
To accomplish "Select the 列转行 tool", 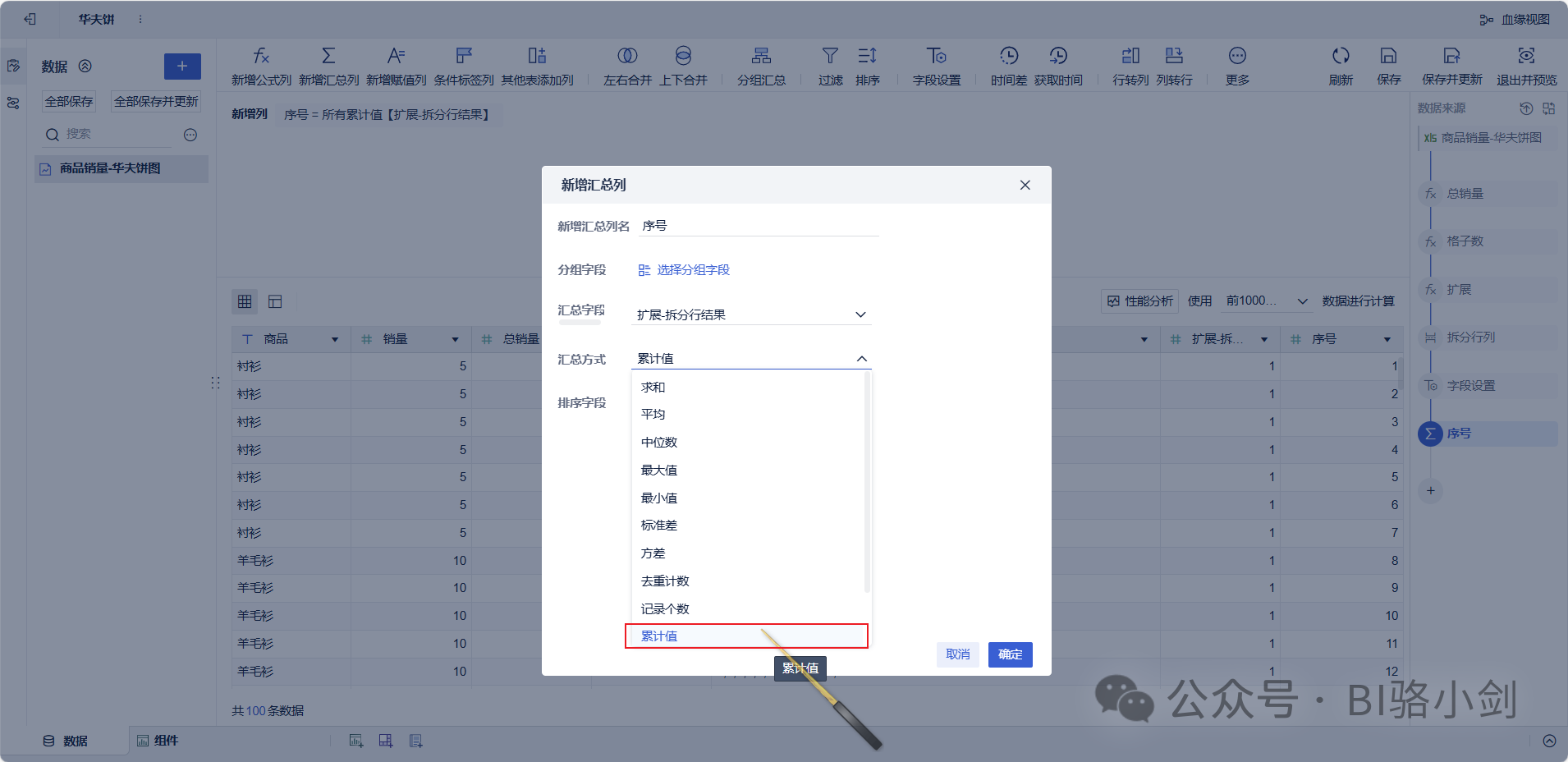I will (1174, 66).
